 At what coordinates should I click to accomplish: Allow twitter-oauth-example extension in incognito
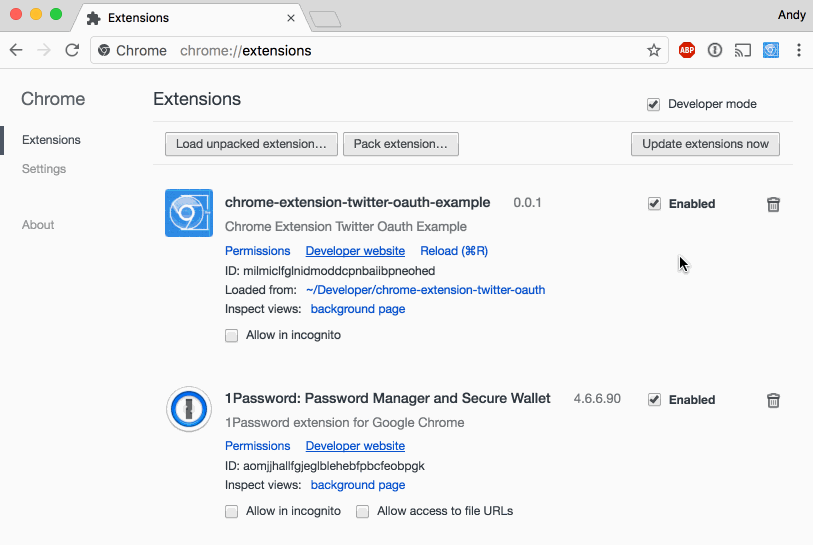(231, 336)
